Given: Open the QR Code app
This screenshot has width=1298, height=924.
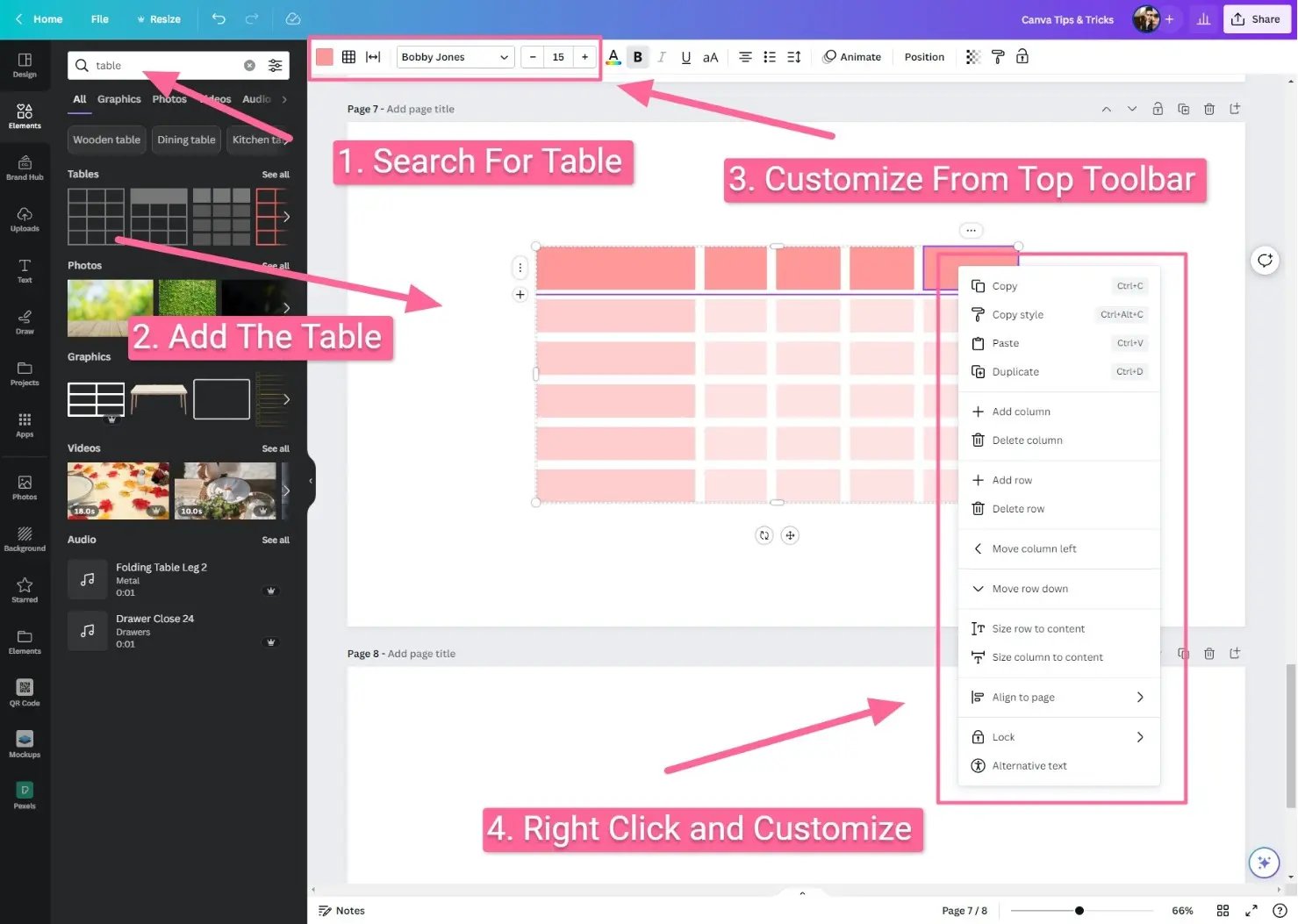Looking at the screenshot, I should coord(25,692).
